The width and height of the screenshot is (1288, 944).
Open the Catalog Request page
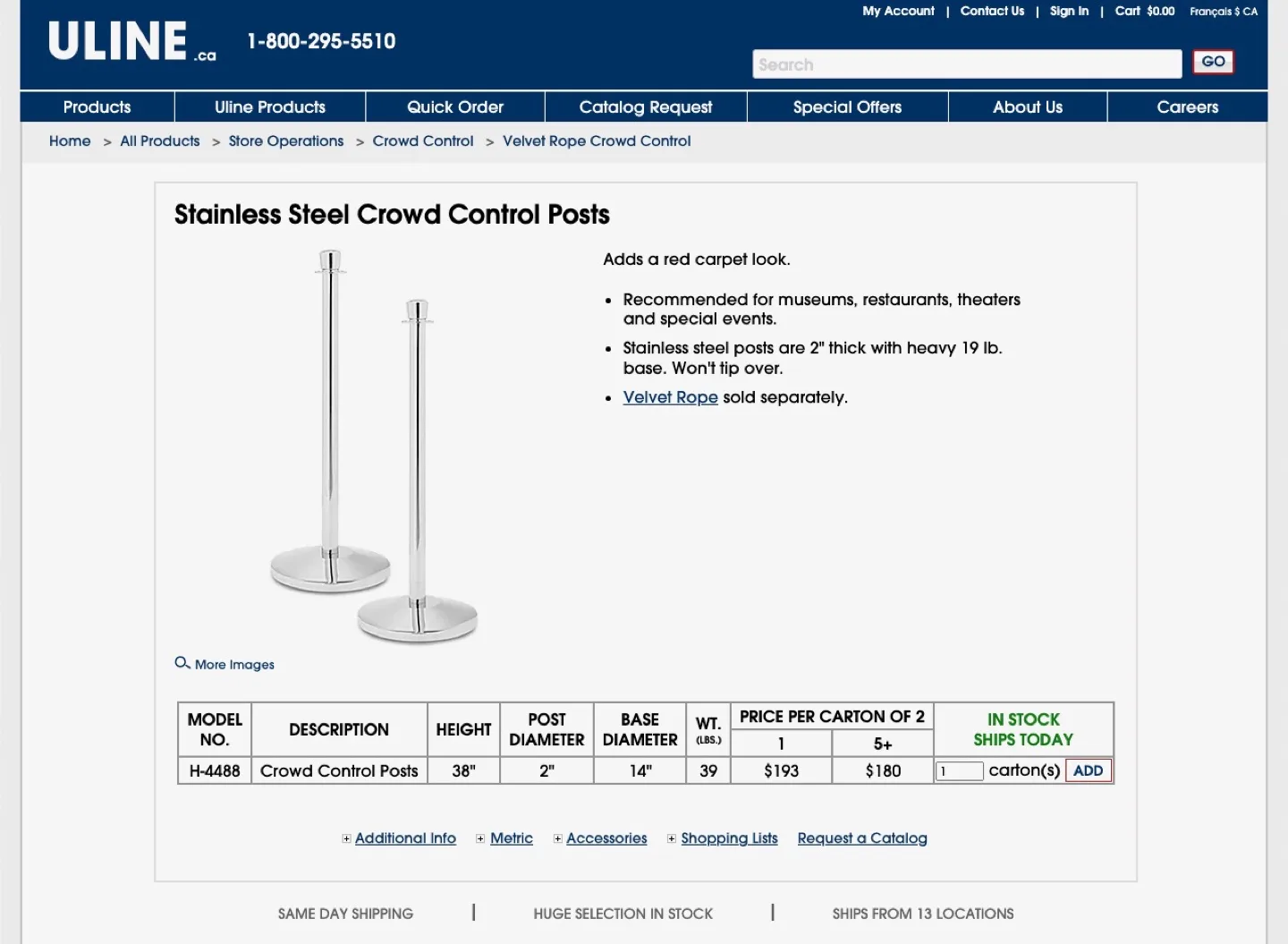pyautogui.click(x=645, y=106)
